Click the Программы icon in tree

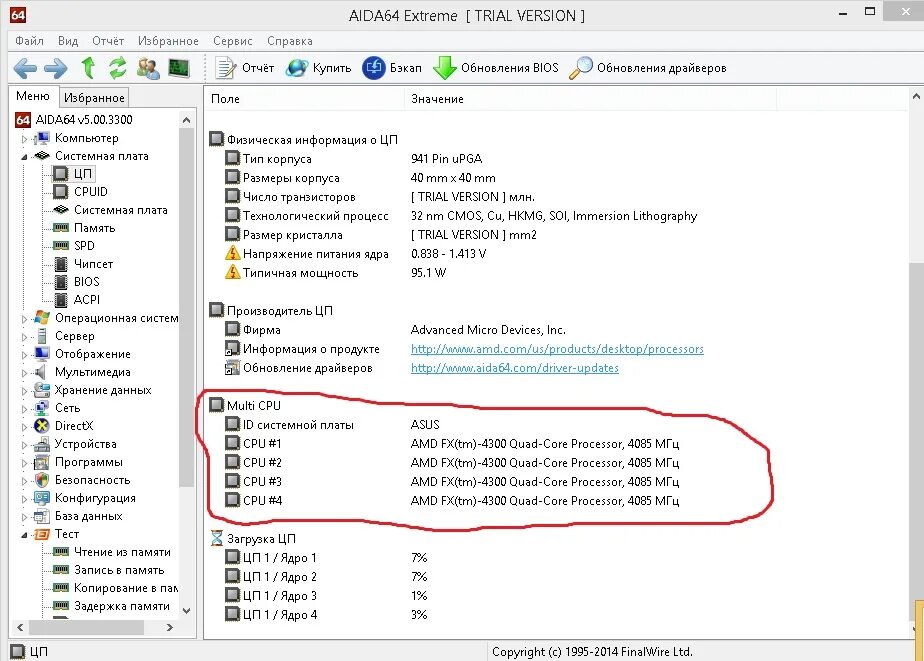coord(42,462)
